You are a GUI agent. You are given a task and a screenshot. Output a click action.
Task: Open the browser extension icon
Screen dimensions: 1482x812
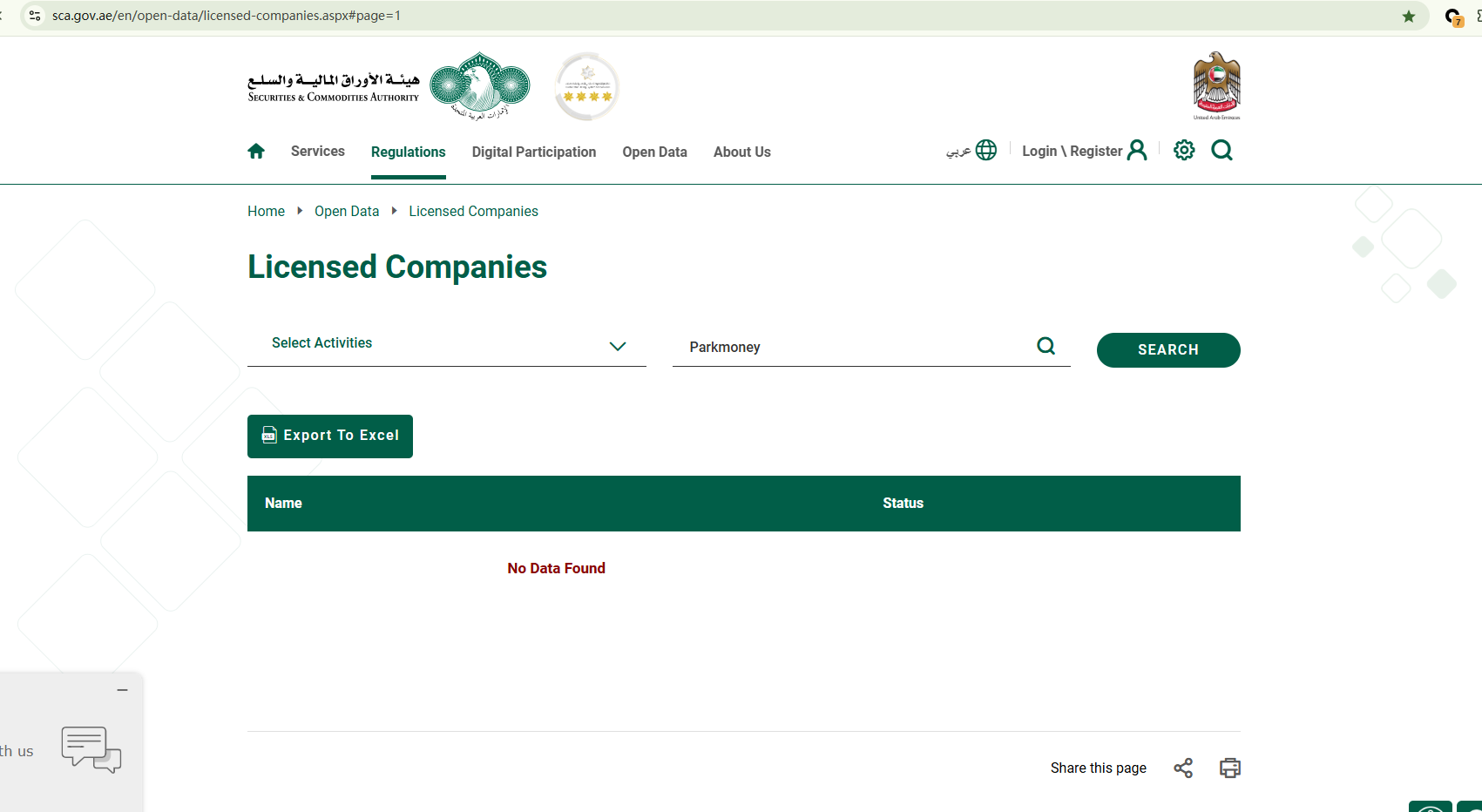pyautogui.click(x=1453, y=17)
